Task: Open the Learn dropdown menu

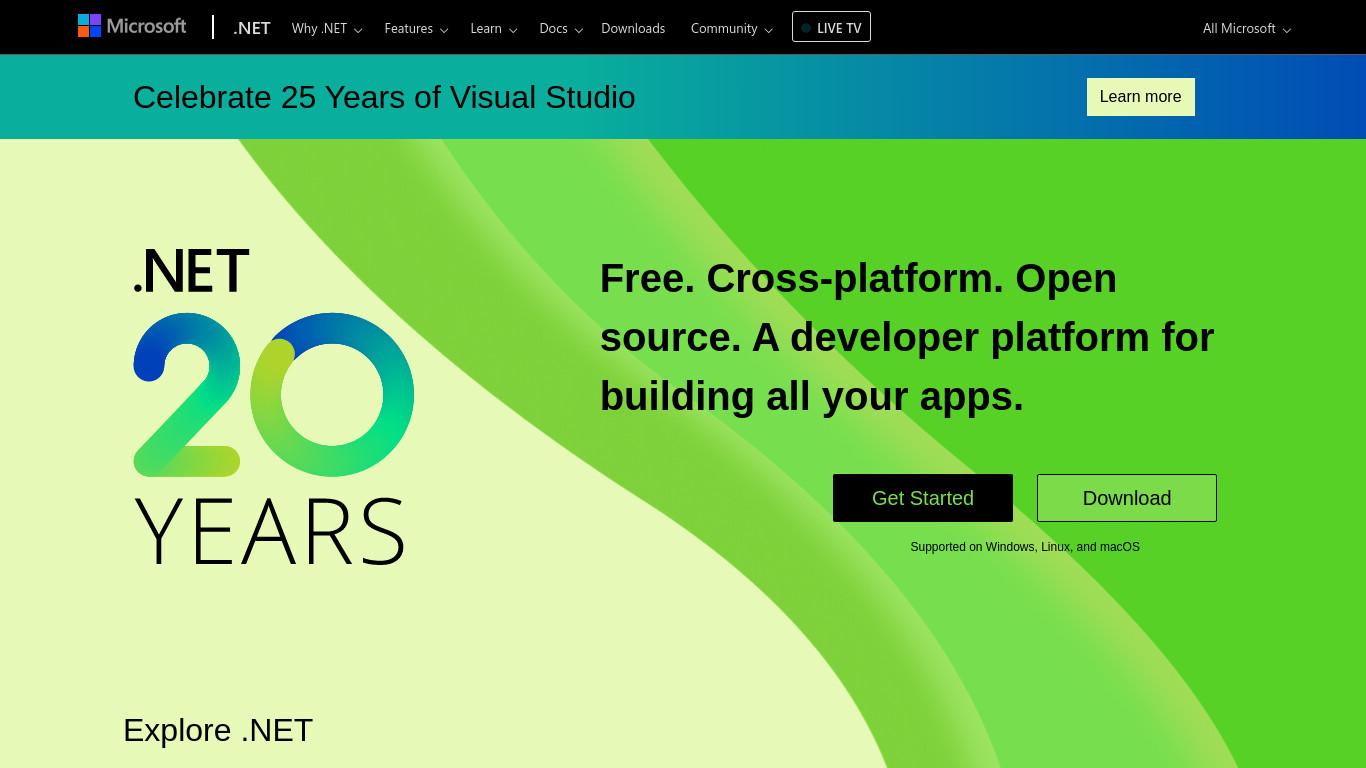Action: [494, 28]
